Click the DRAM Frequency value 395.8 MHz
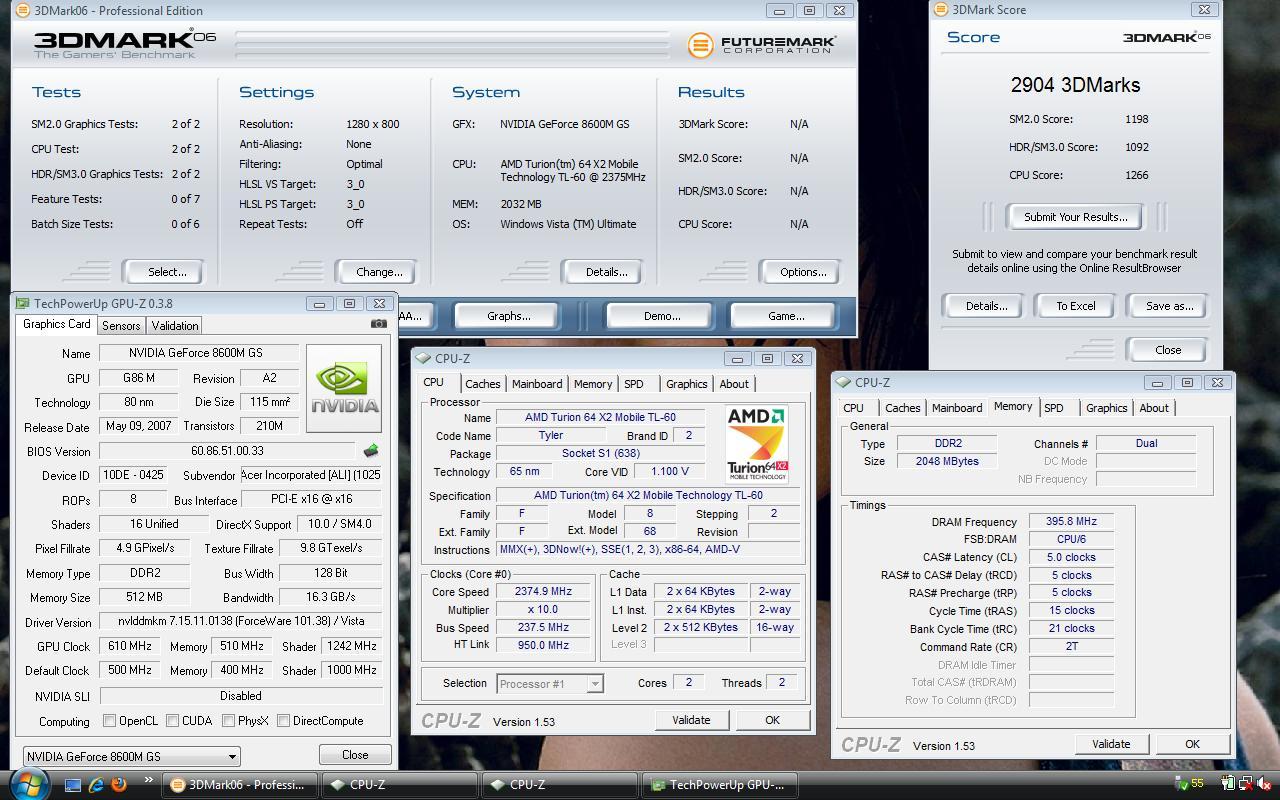Screen dimensions: 1280x800 tap(1071, 521)
